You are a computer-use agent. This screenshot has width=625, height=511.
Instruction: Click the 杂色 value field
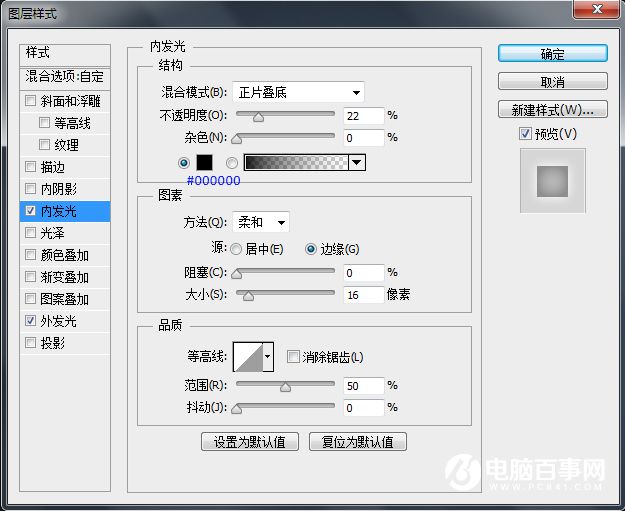[x=364, y=138]
